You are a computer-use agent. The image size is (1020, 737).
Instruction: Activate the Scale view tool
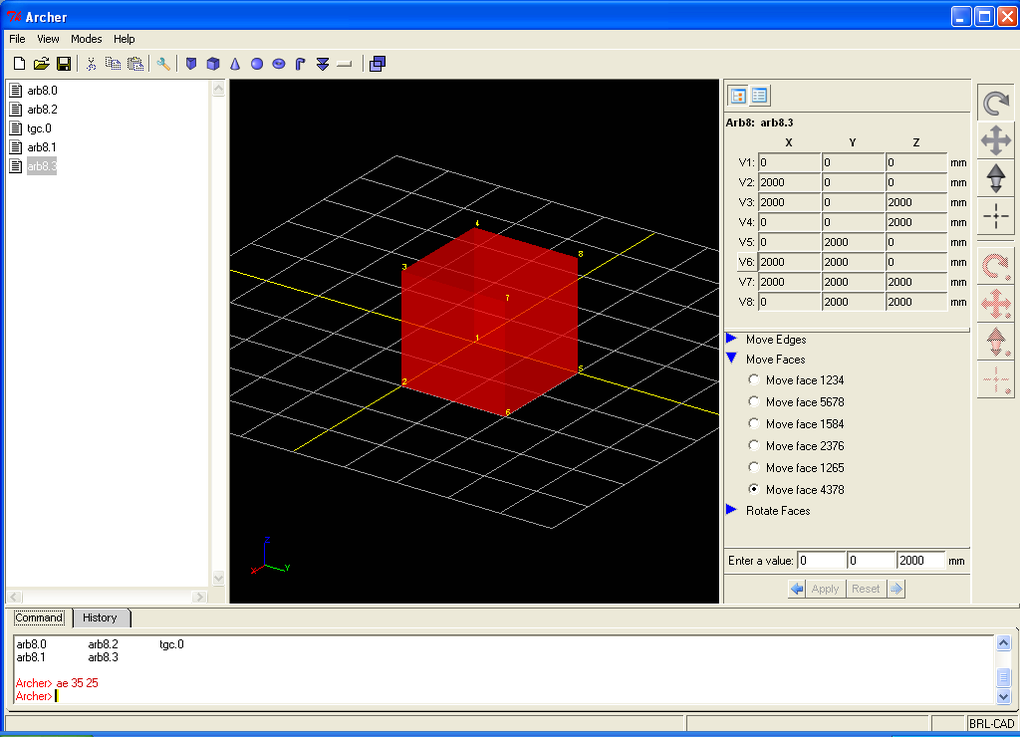(996, 178)
